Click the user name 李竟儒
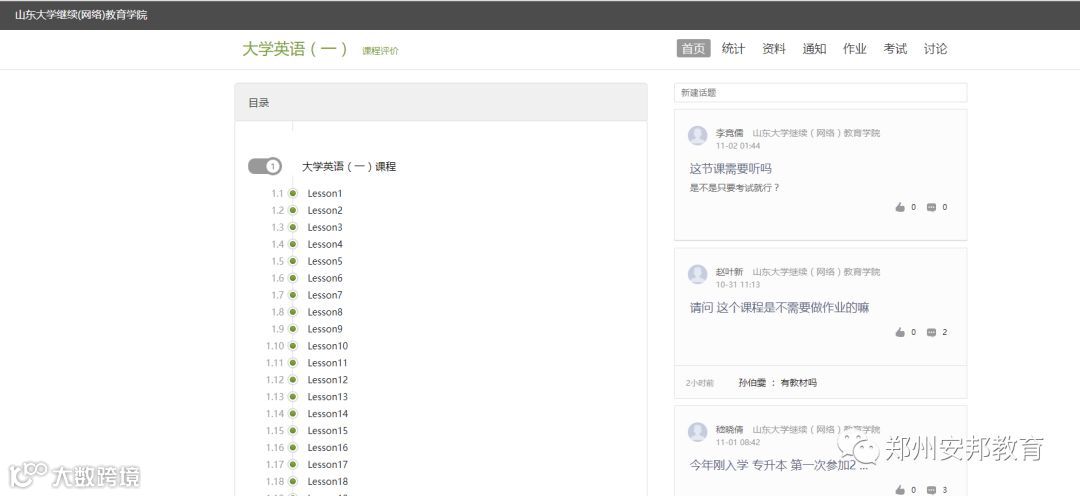This screenshot has height=496, width=1080. coord(729,133)
